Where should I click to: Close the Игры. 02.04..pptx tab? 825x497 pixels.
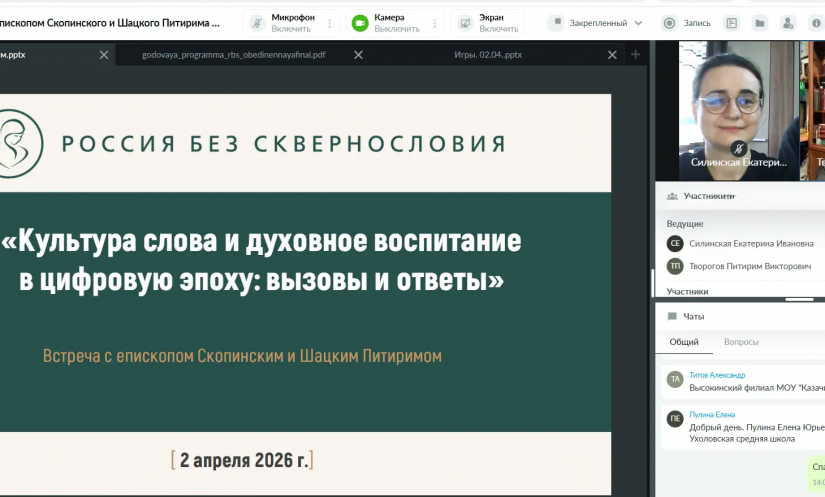click(612, 55)
